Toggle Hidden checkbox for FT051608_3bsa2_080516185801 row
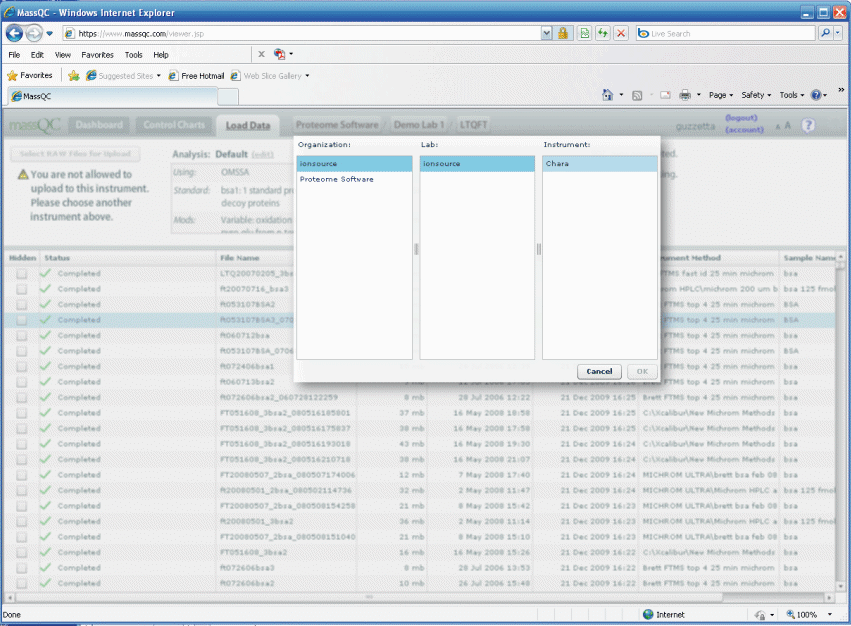 [22, 413]
